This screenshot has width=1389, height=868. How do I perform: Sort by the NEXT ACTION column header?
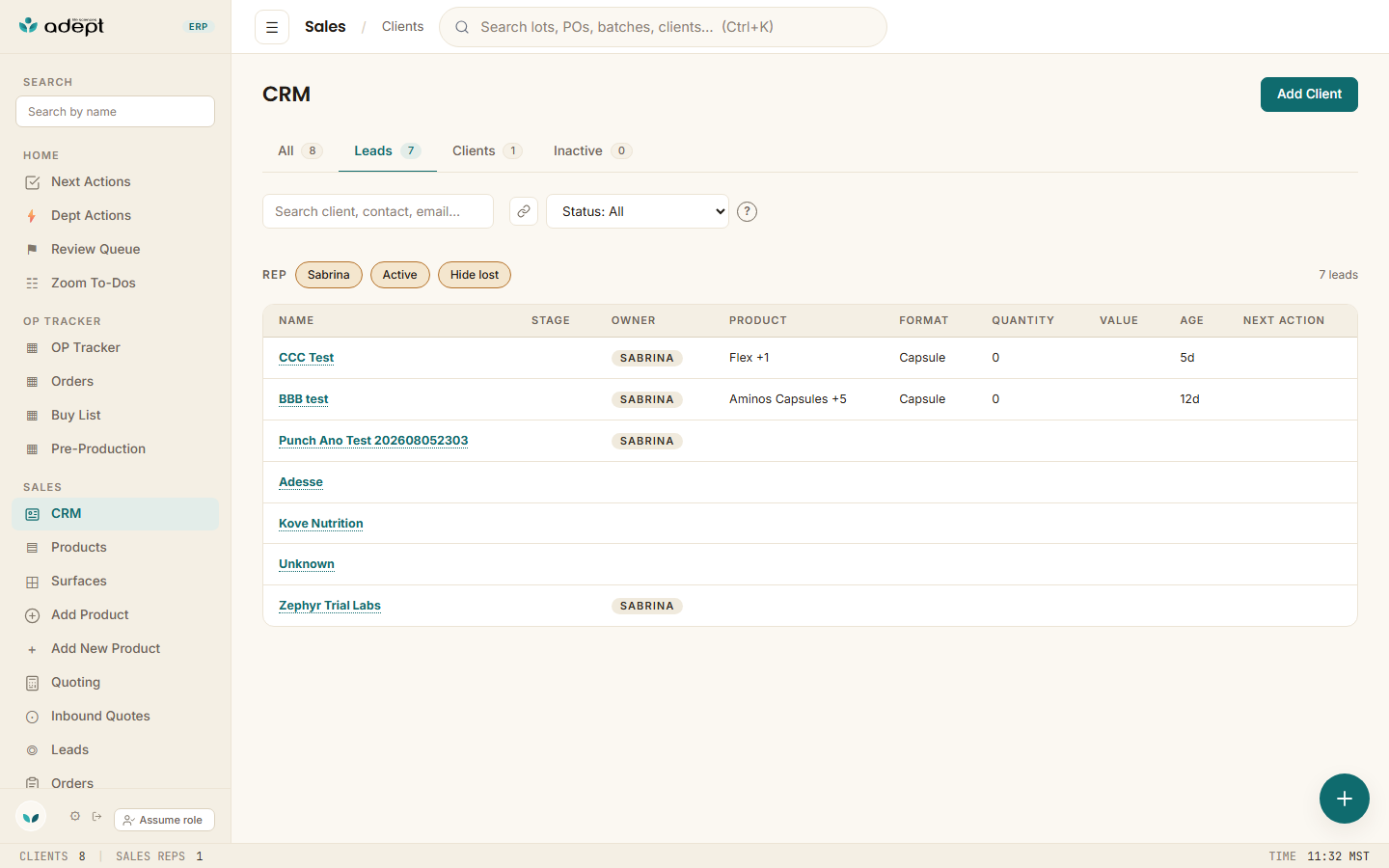(x=1284, y=320)
